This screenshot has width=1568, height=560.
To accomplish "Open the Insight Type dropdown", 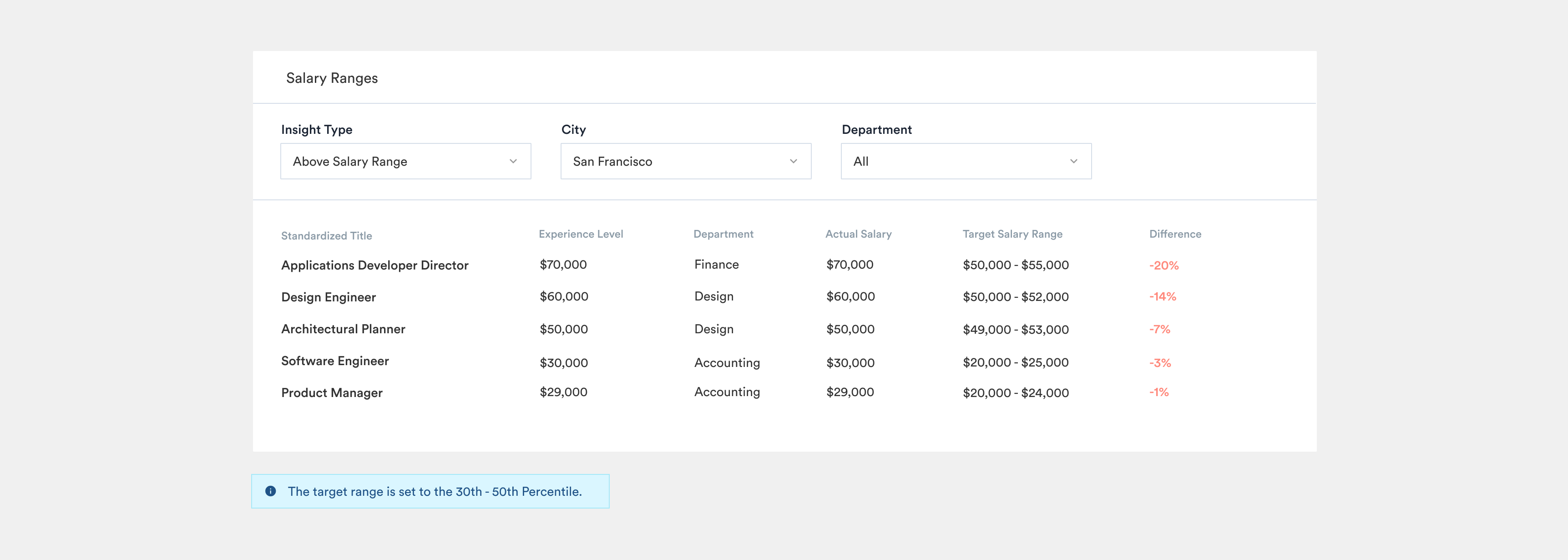I will (405, 162).
